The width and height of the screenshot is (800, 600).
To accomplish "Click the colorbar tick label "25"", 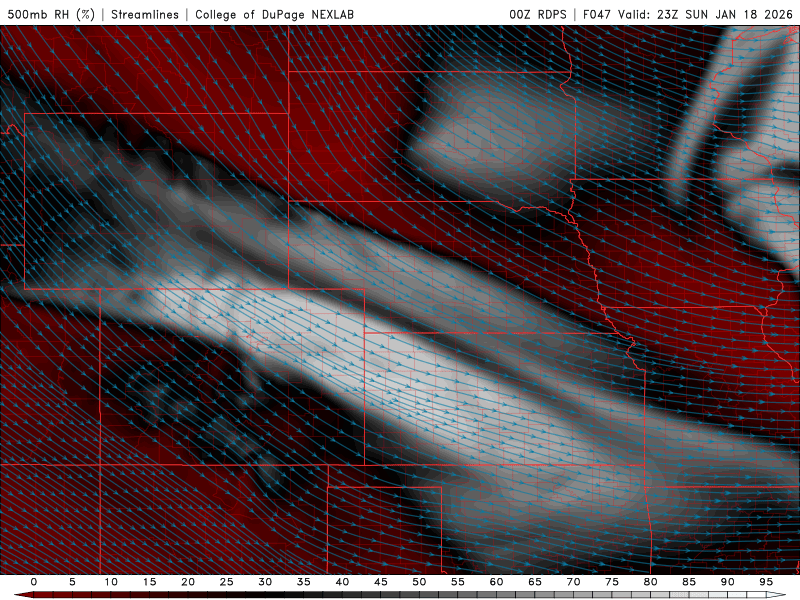I will (x=227, y=582).
